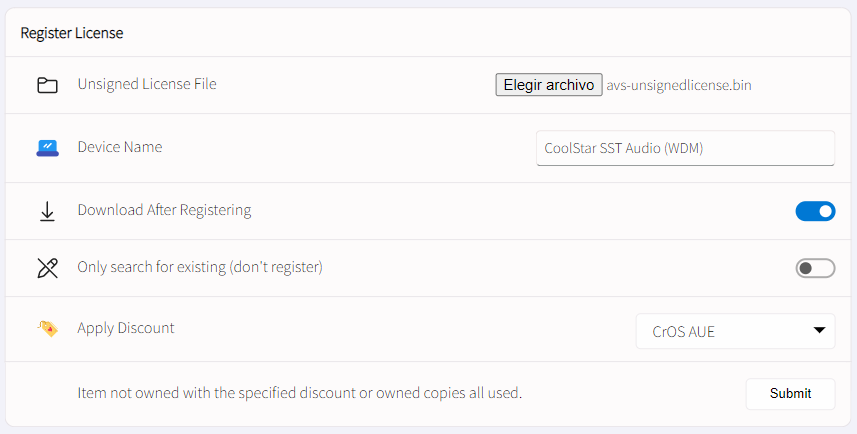The image size is (857, 434).
Task: Click the laptop icon next to Device Name
Action: pyautogui.click(x=48, y=148)
